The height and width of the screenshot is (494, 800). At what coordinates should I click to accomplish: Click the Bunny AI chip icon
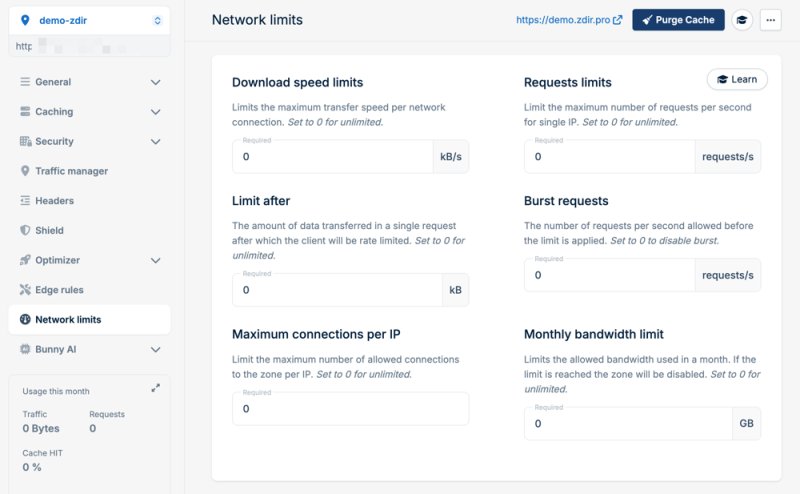[25, 349]
